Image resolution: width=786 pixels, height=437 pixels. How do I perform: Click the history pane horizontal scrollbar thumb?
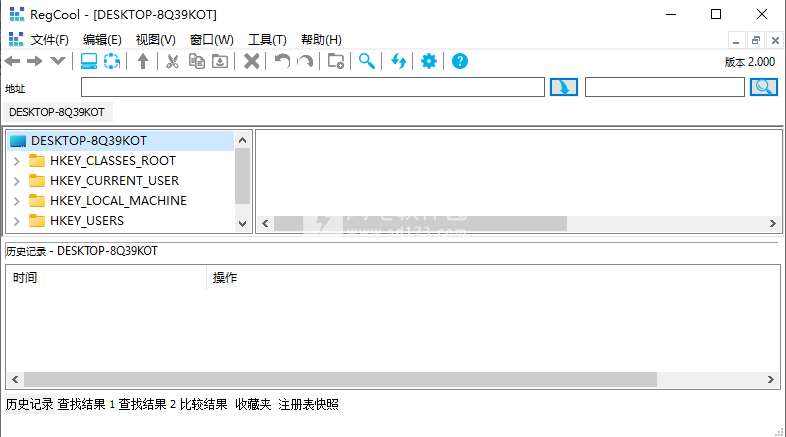[x=340, y=379]
